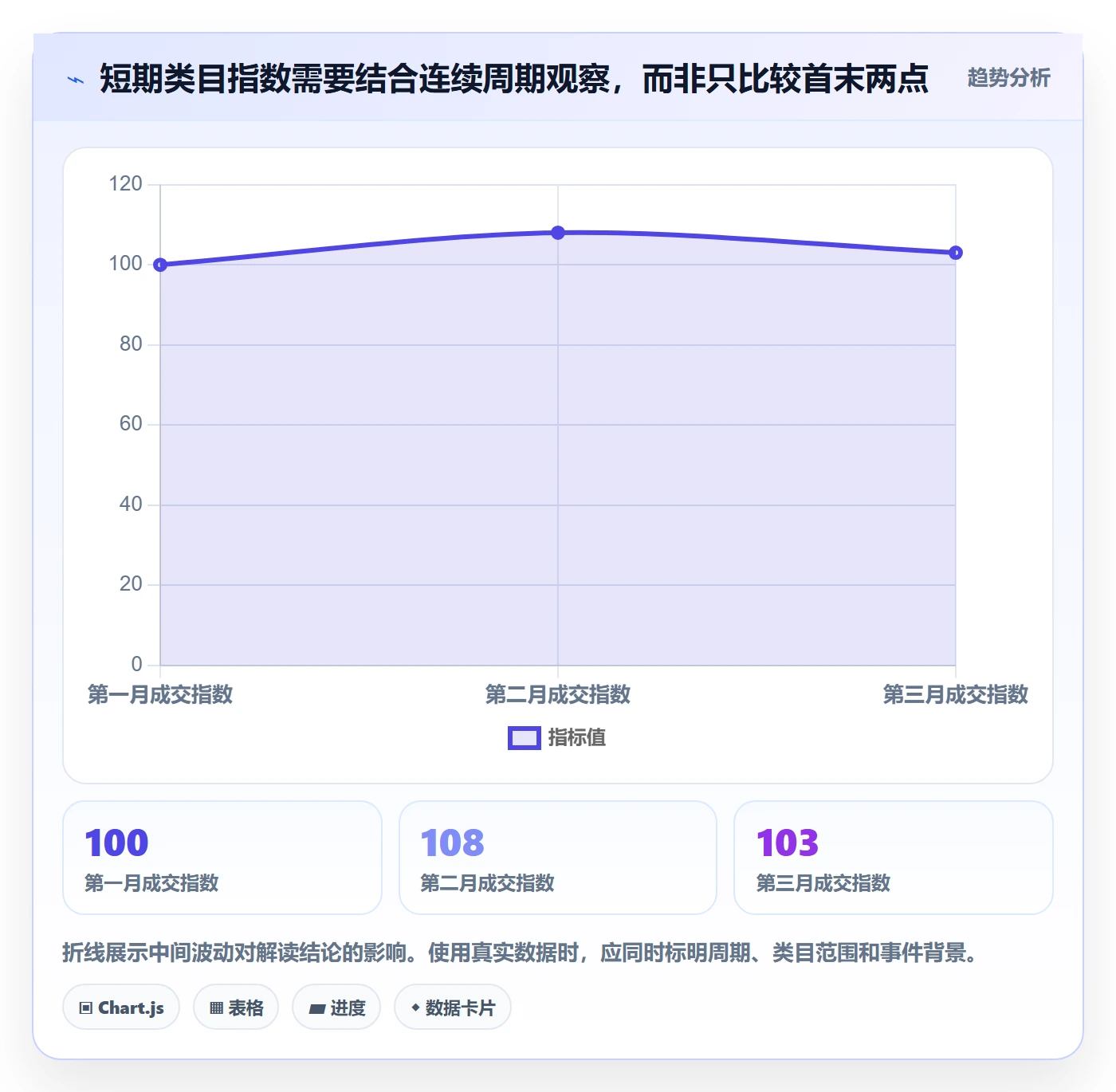Click the 数据卡片 chip

tap(453, 1008)
